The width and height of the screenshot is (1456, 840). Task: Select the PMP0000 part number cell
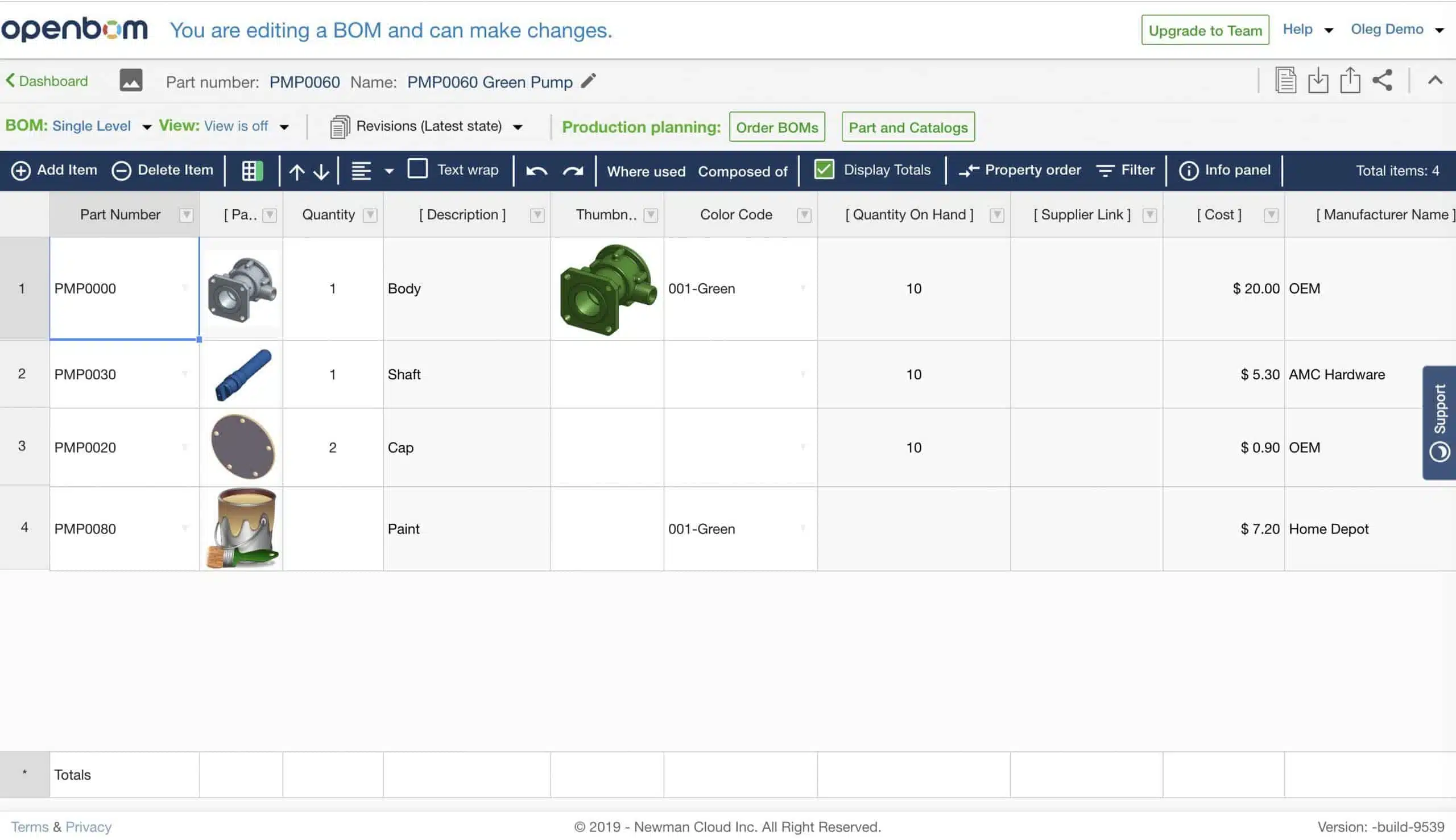coord(125,288)
